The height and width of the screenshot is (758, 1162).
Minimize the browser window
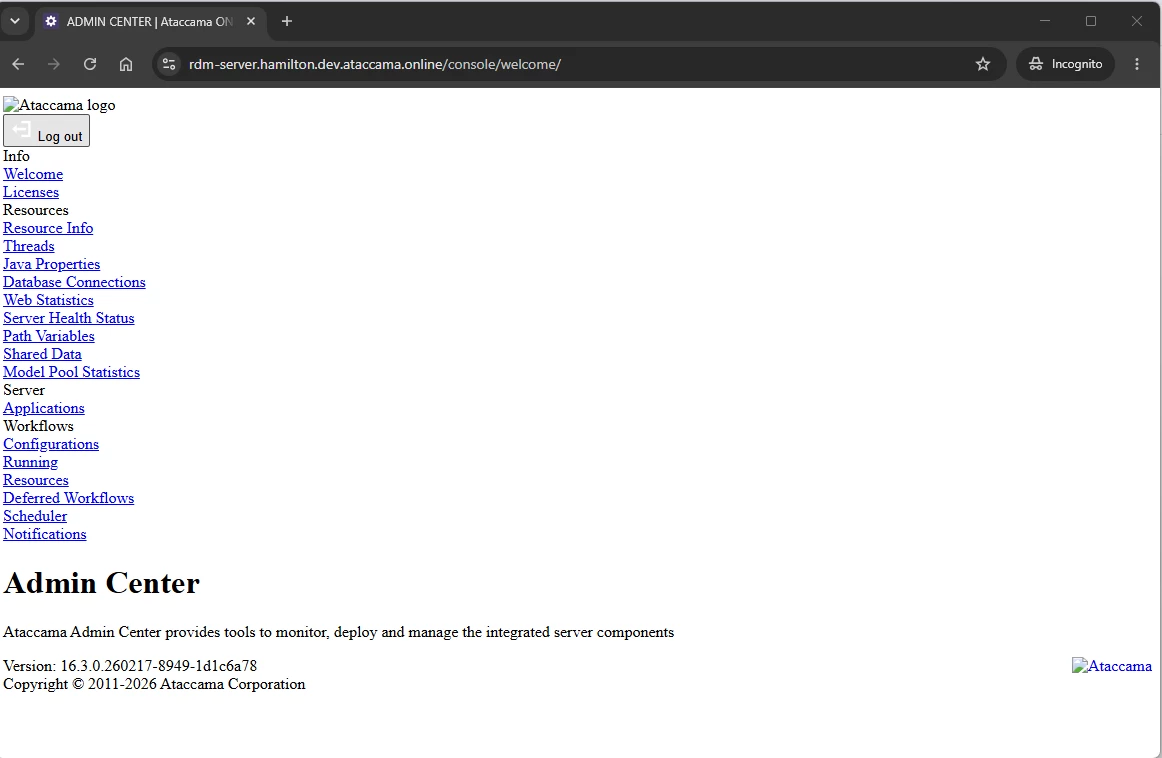[1045, 21]
